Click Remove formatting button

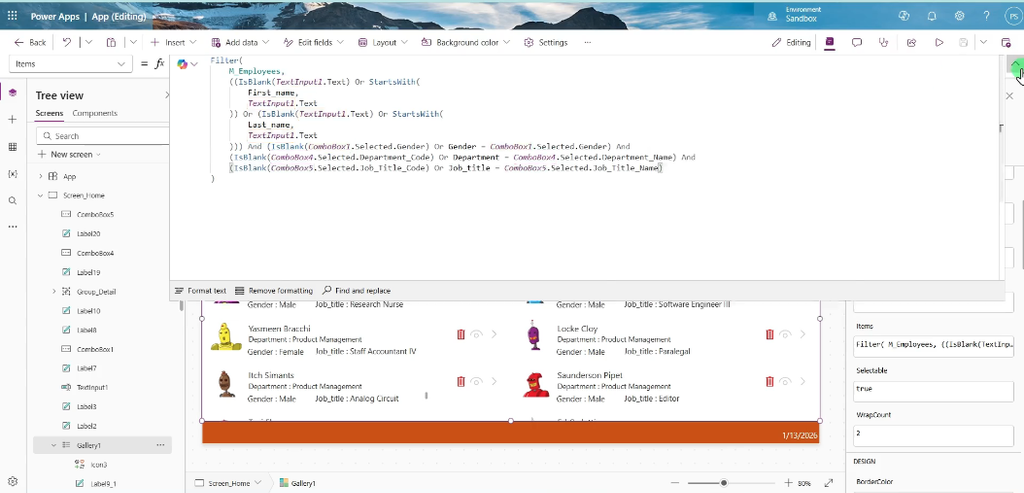pyautogui.click(x=274, y=291)
